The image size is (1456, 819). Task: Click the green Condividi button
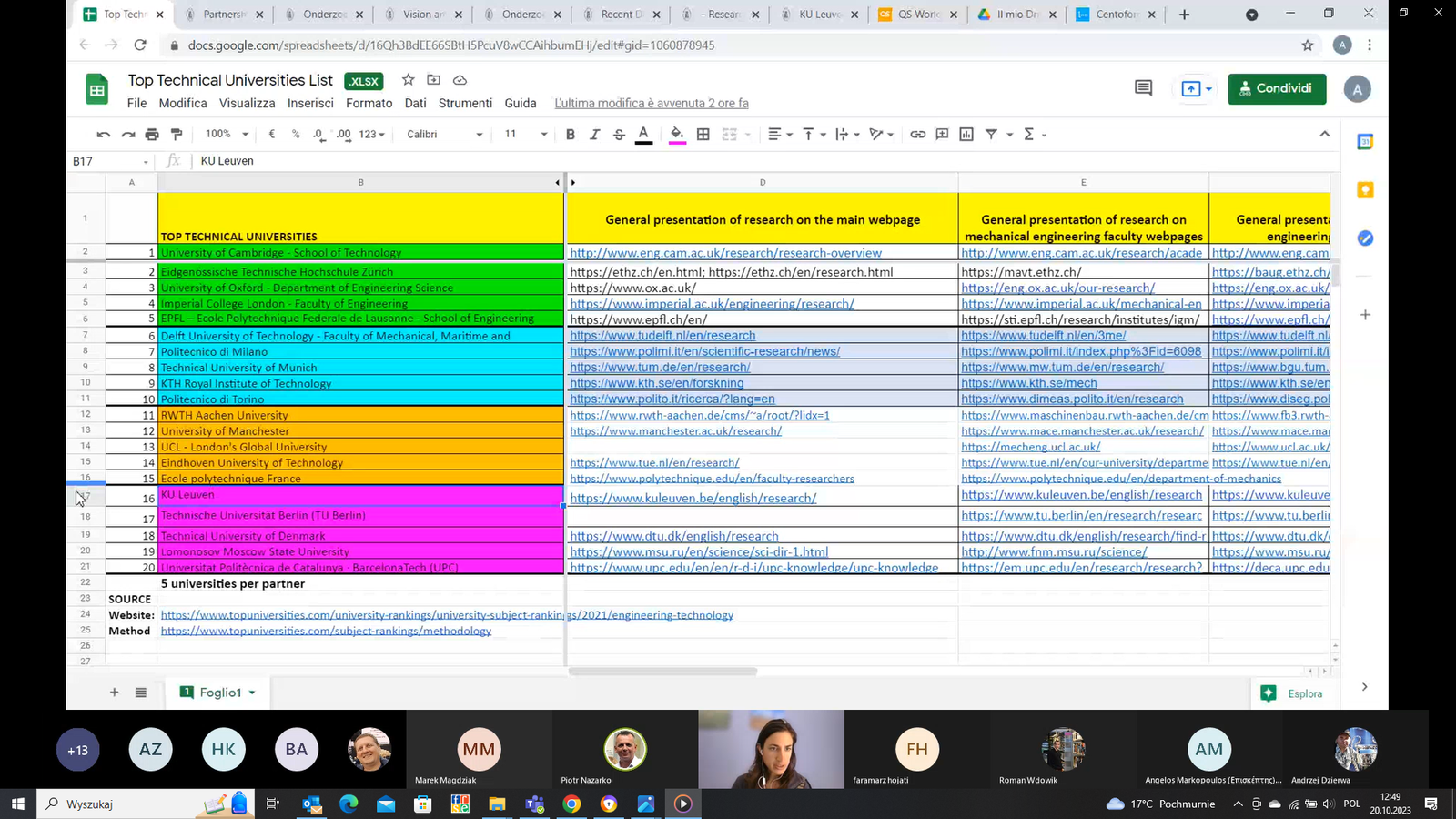pyautogui.click(x=1276, y=88)
